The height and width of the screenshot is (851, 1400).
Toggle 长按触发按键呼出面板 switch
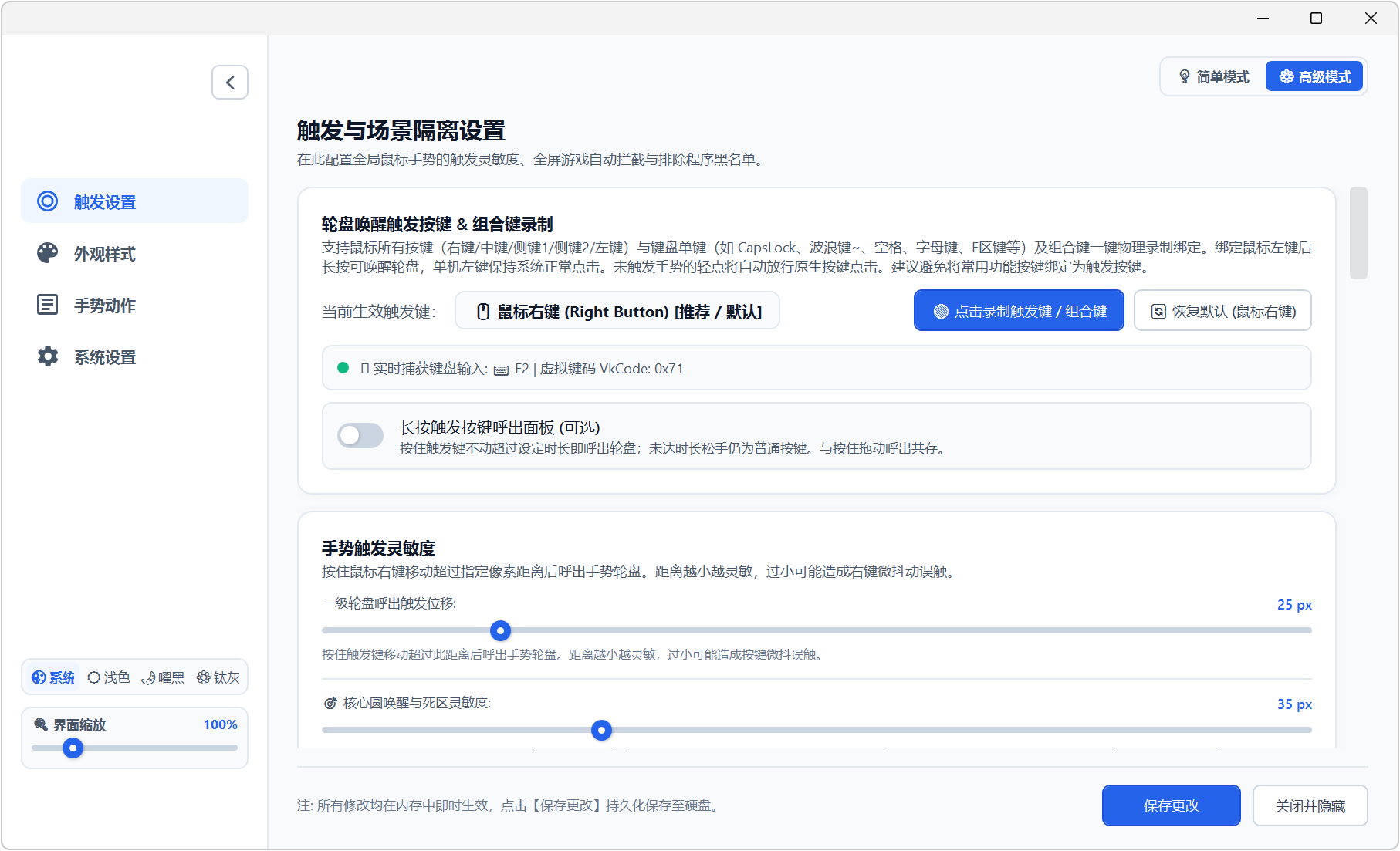tap(360, 436)
